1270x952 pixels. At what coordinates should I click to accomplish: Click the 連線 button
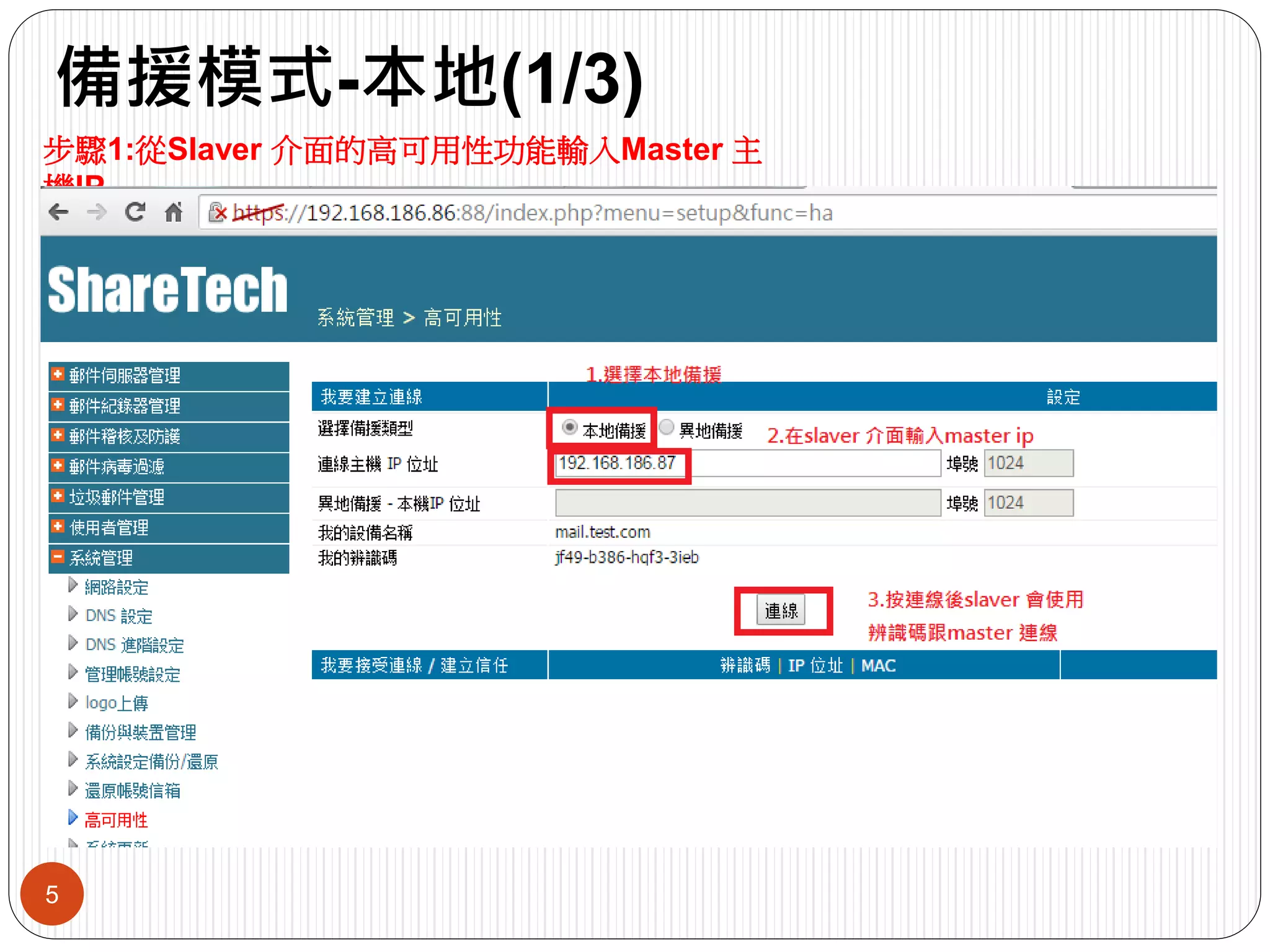click(x=781, y=610)
